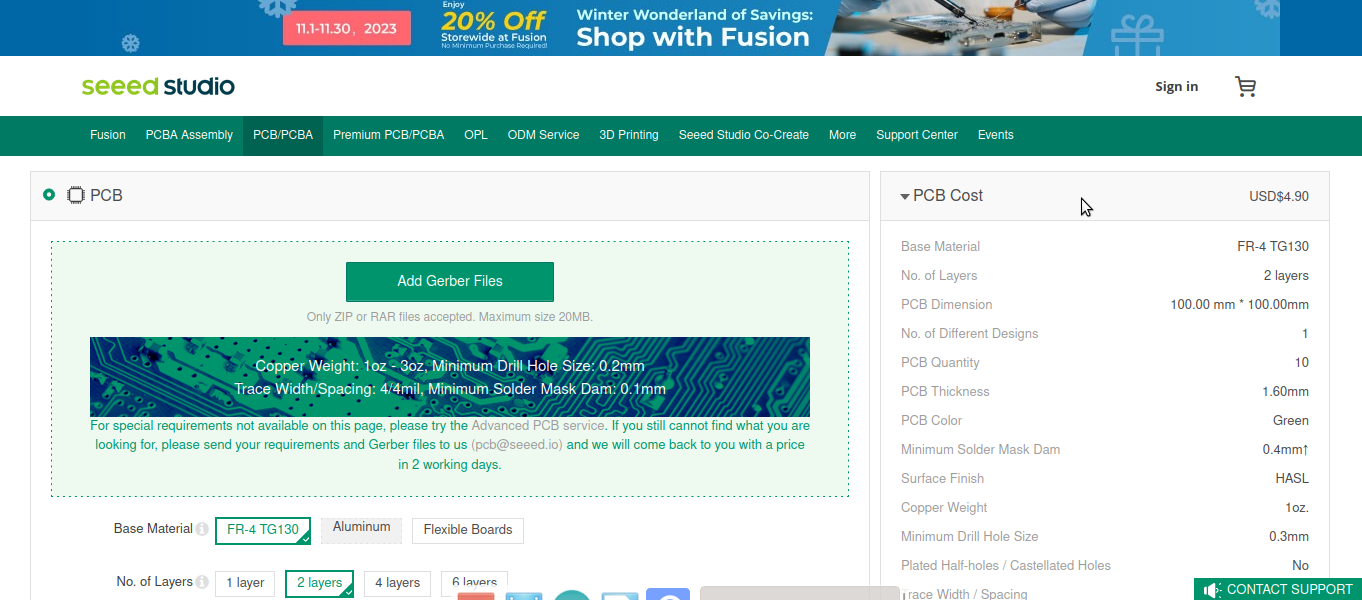Click No. of Layers info icon

(202, 582)
